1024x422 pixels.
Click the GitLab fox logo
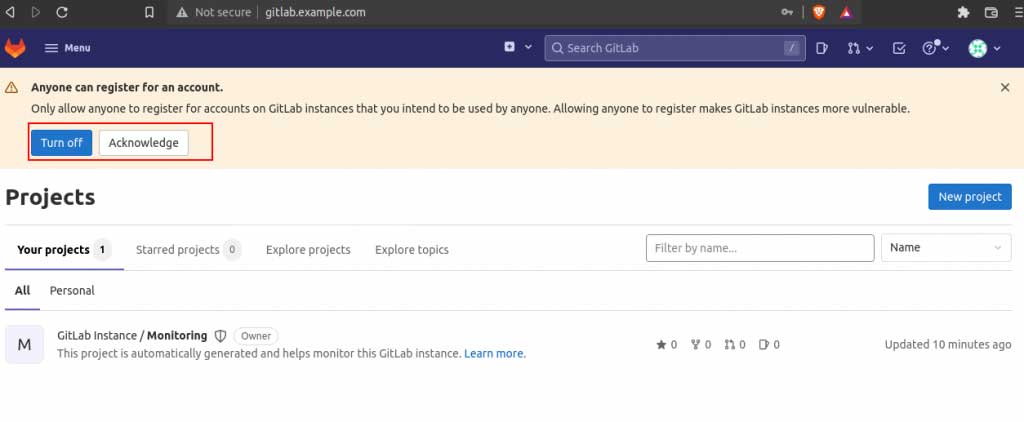[16, 48]
